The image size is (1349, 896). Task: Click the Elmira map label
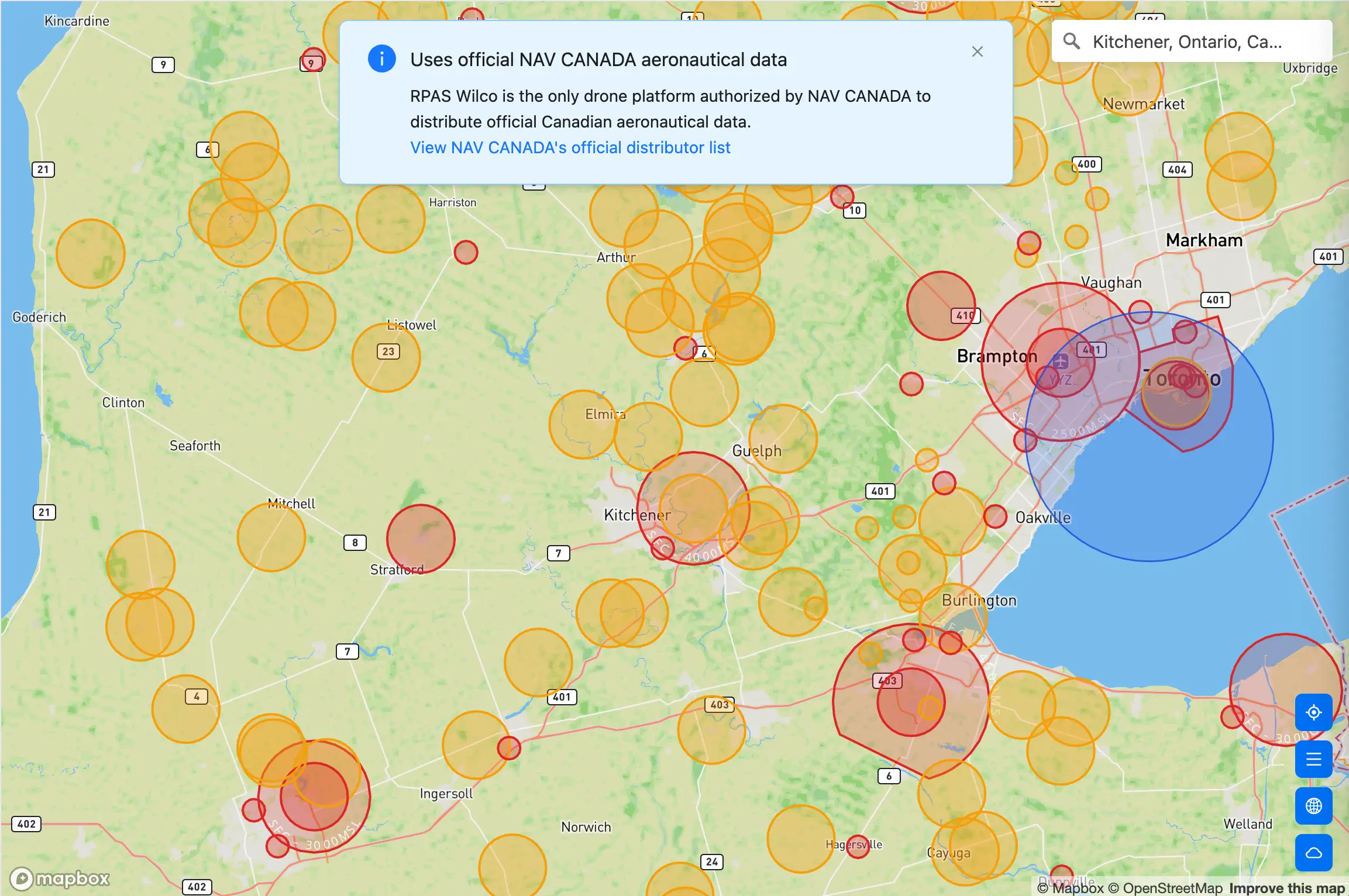[x=605, y=413]
